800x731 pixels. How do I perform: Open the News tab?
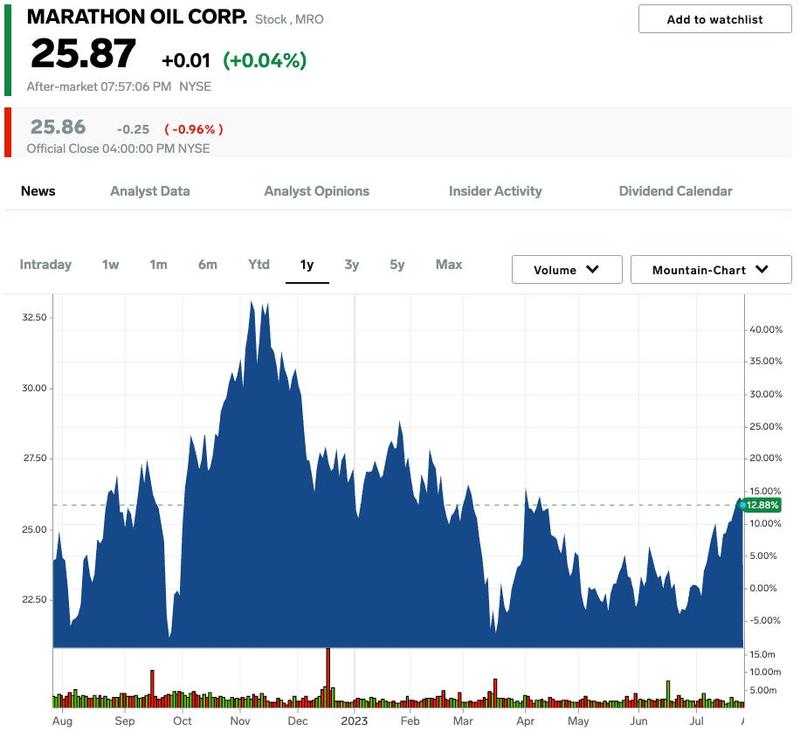point(38,191)
